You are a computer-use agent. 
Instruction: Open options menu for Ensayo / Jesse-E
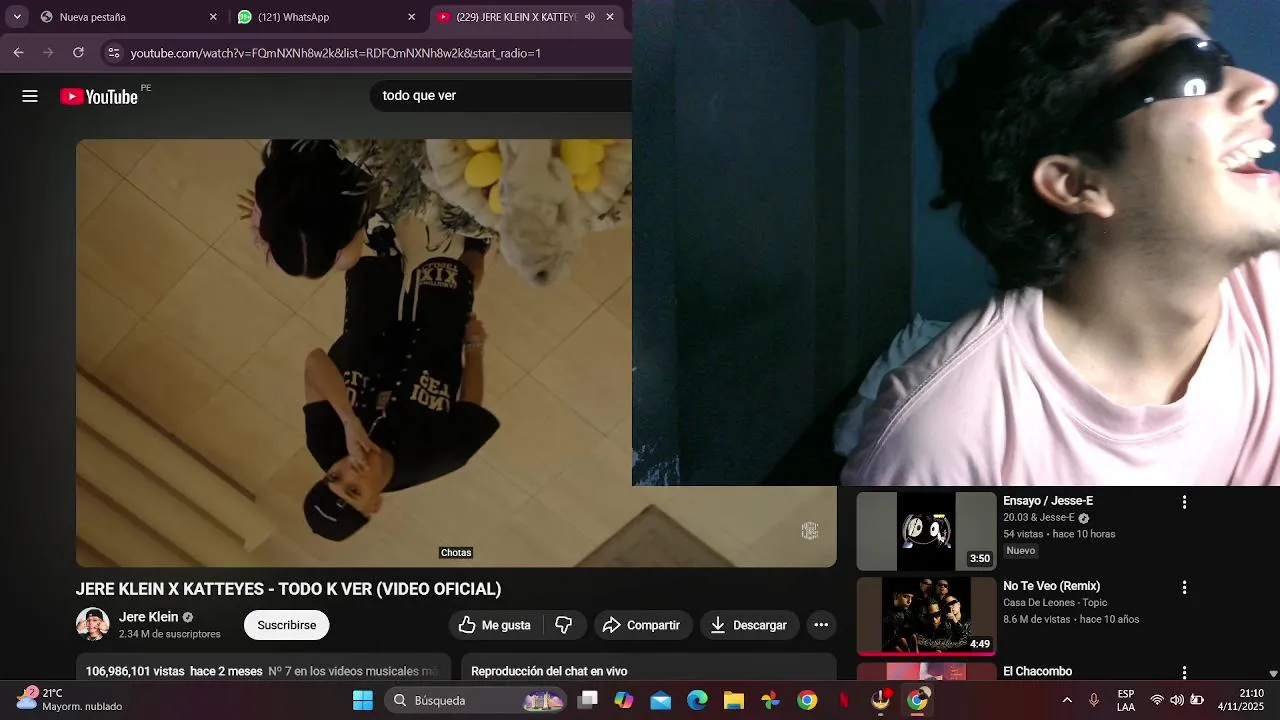coord(1184,502)
